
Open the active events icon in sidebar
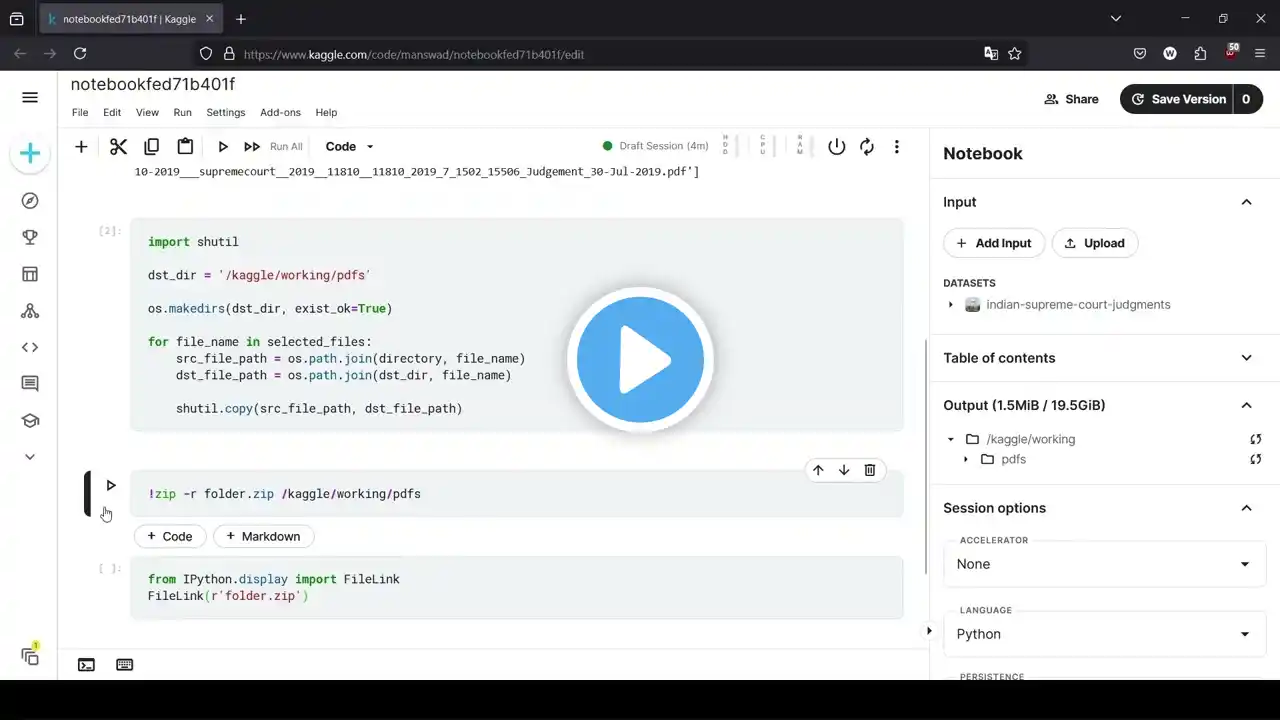(x=30, y=656)
